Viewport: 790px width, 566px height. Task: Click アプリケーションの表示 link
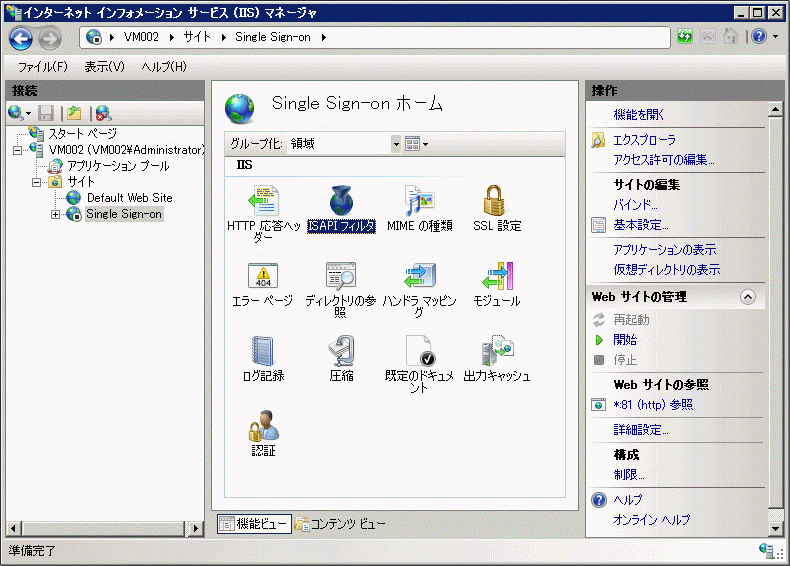(665, 249)
